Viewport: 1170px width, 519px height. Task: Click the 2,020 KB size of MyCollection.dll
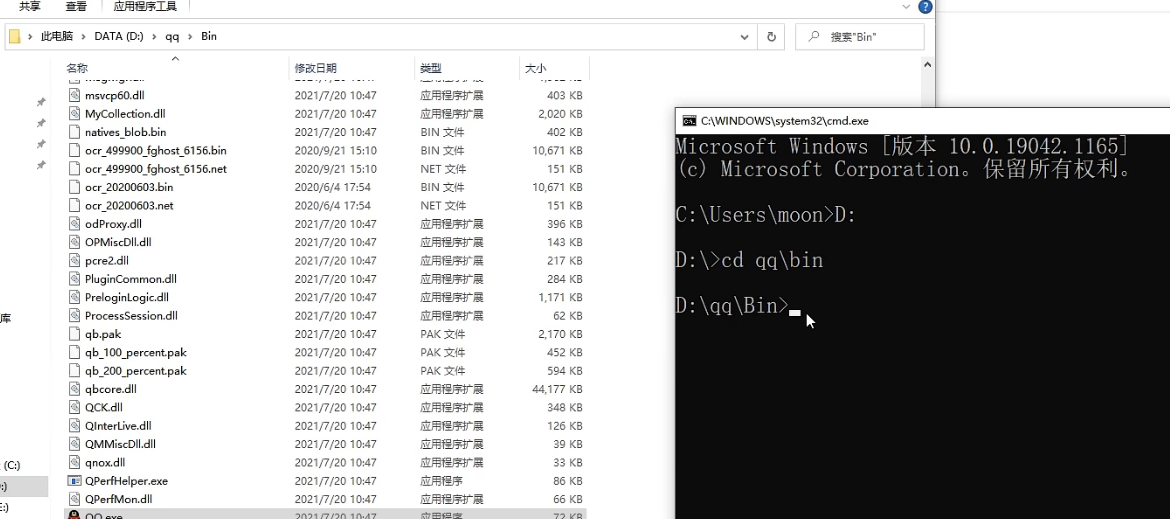560,114
